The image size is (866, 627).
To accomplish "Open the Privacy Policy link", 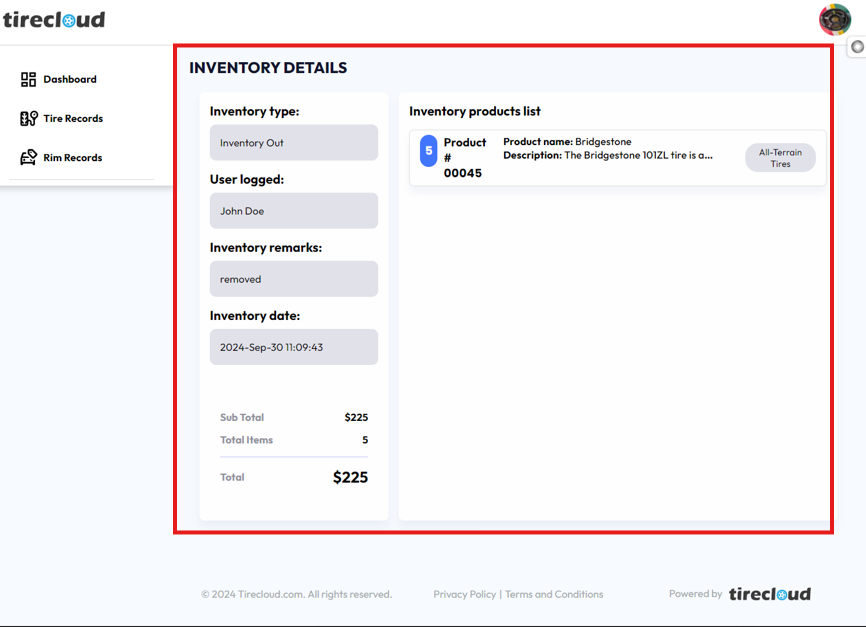I will point(464,594).
